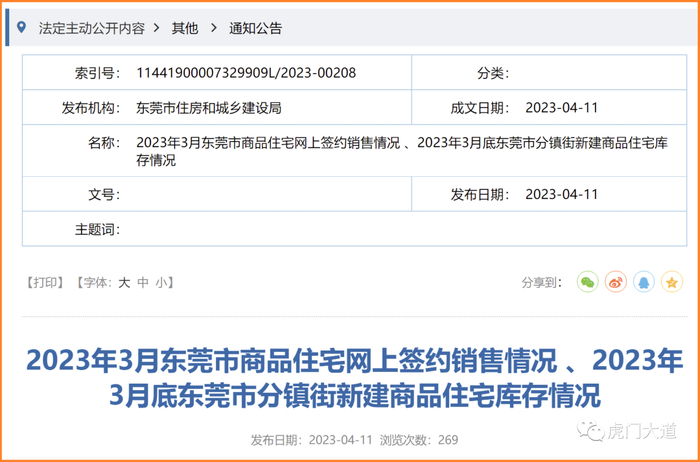Click the location pin icon in breadcrumb
Viewport: 700px width, 462px height.
point(21,27)
